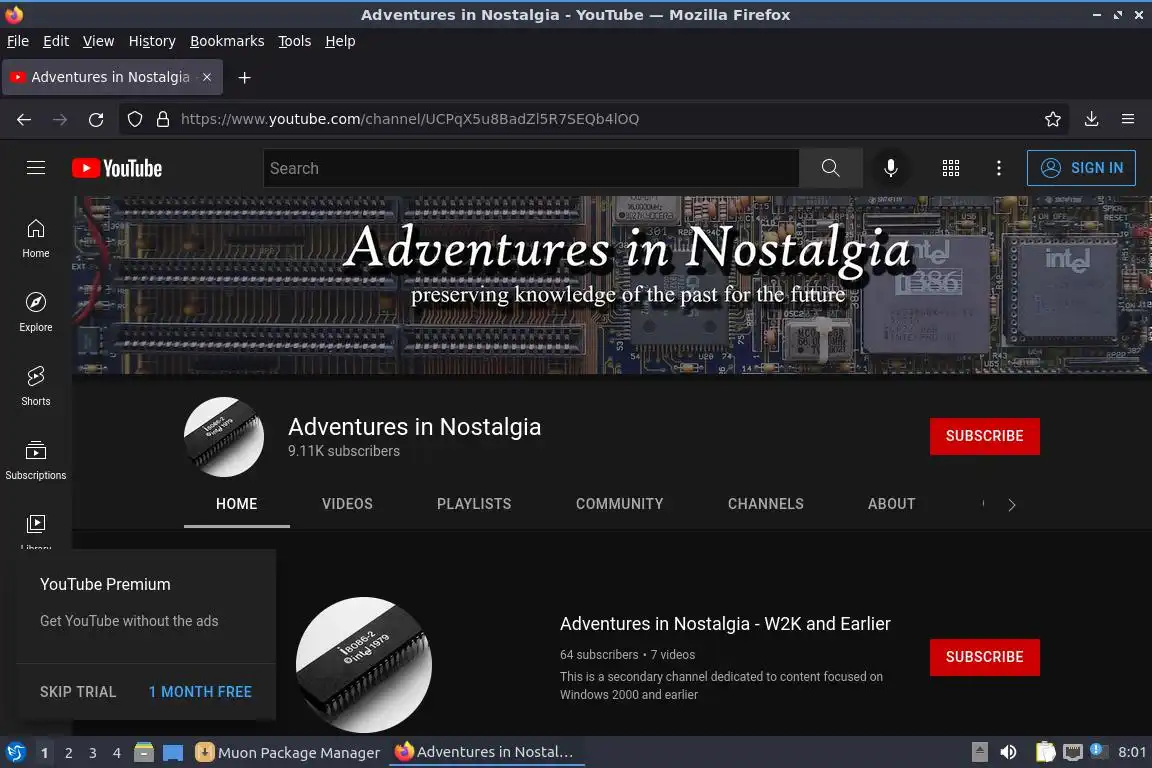Image resolution: width=1152 pixels, height=768 pixels.
Task: Open a new Firefox tab
Action: point(245,77)
